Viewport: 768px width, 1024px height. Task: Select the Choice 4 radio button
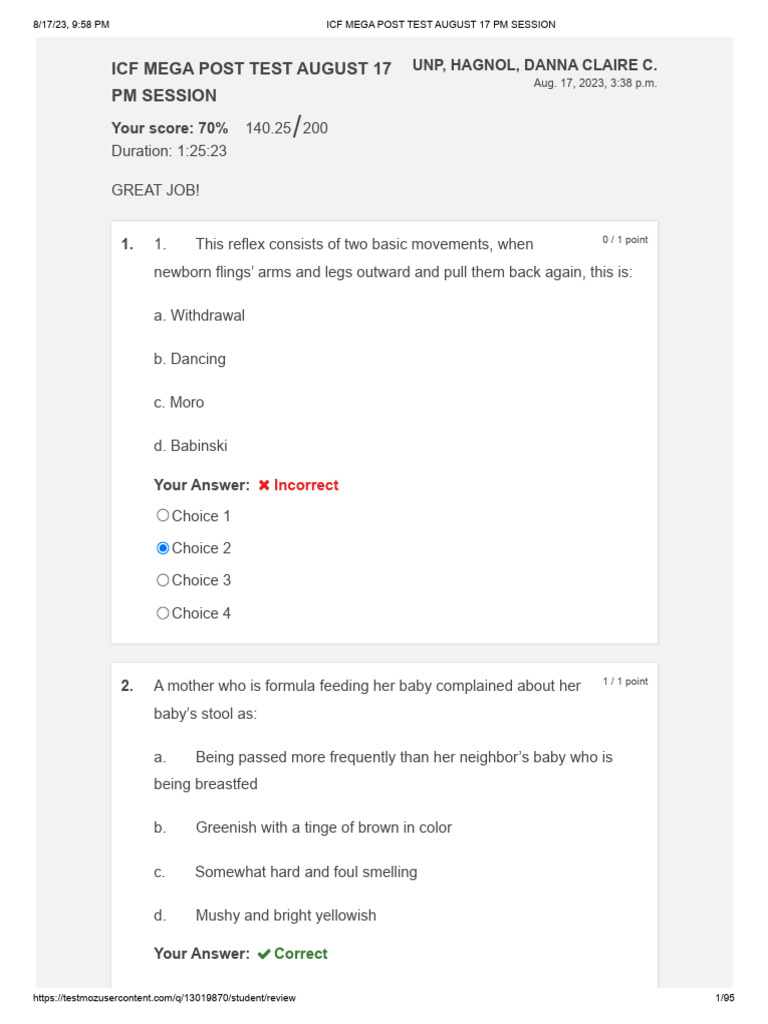[163, 613]
